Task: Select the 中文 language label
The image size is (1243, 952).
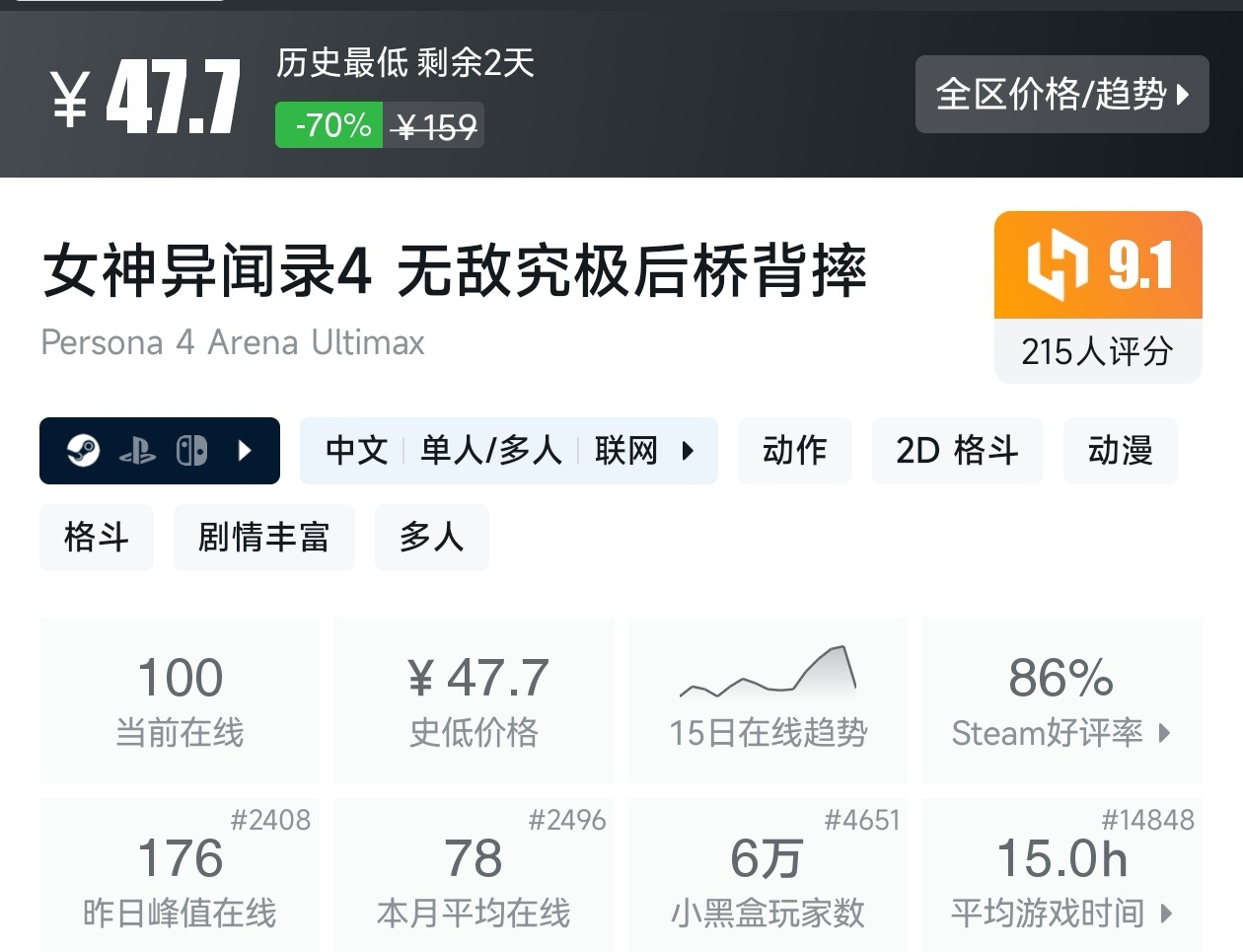Action: tap(356, 451)
